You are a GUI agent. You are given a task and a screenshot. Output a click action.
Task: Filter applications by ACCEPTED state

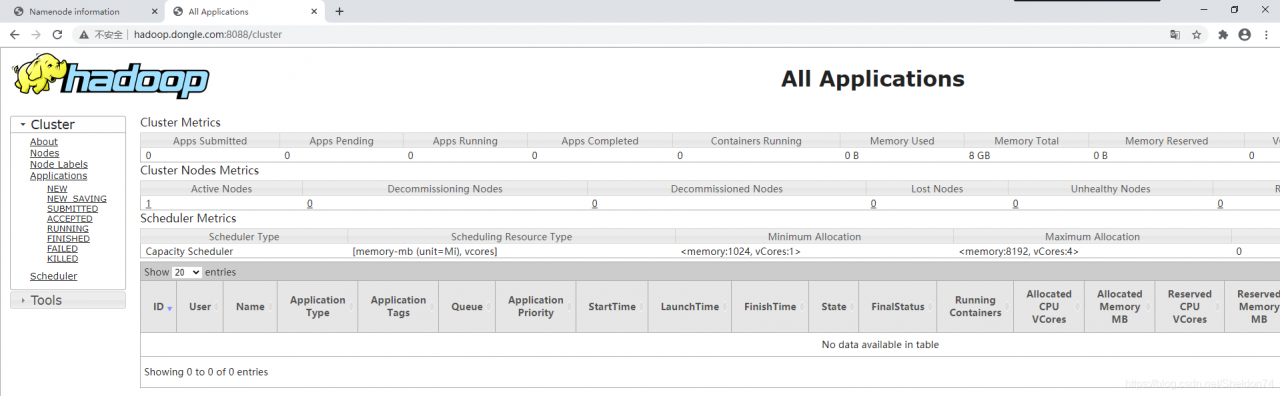[x=70, y=218]
